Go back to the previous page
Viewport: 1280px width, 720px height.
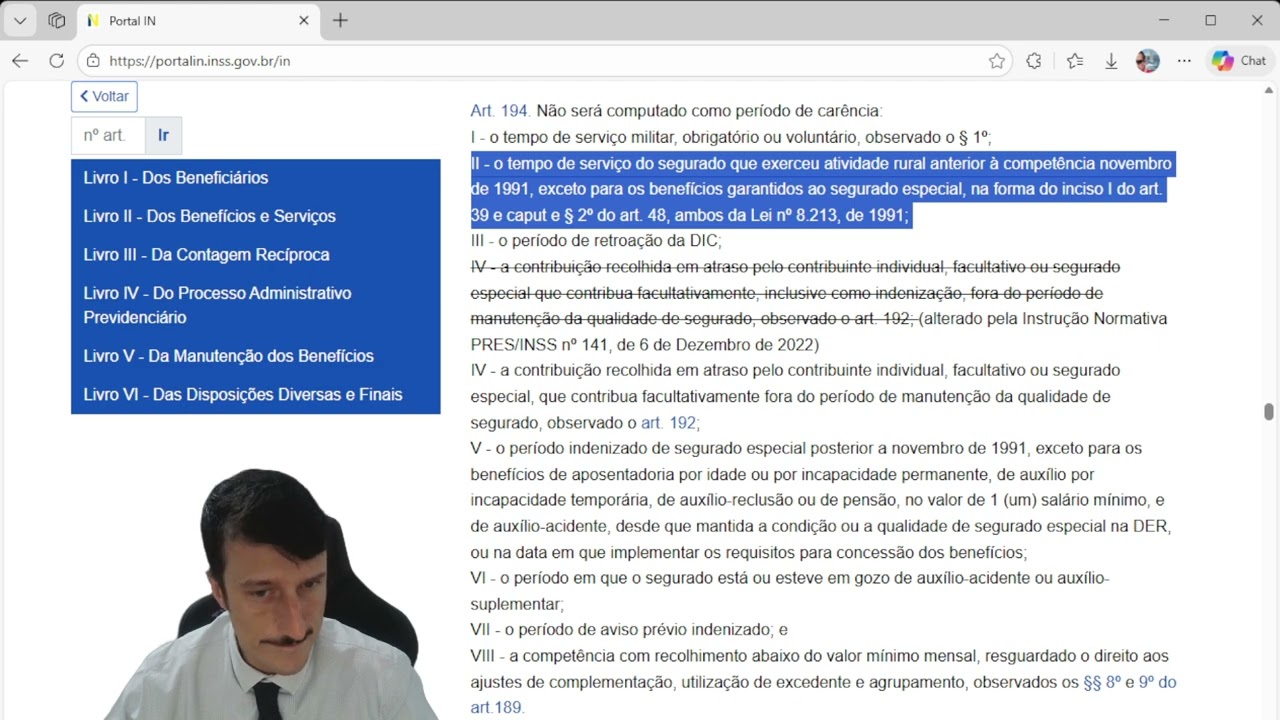20,61
